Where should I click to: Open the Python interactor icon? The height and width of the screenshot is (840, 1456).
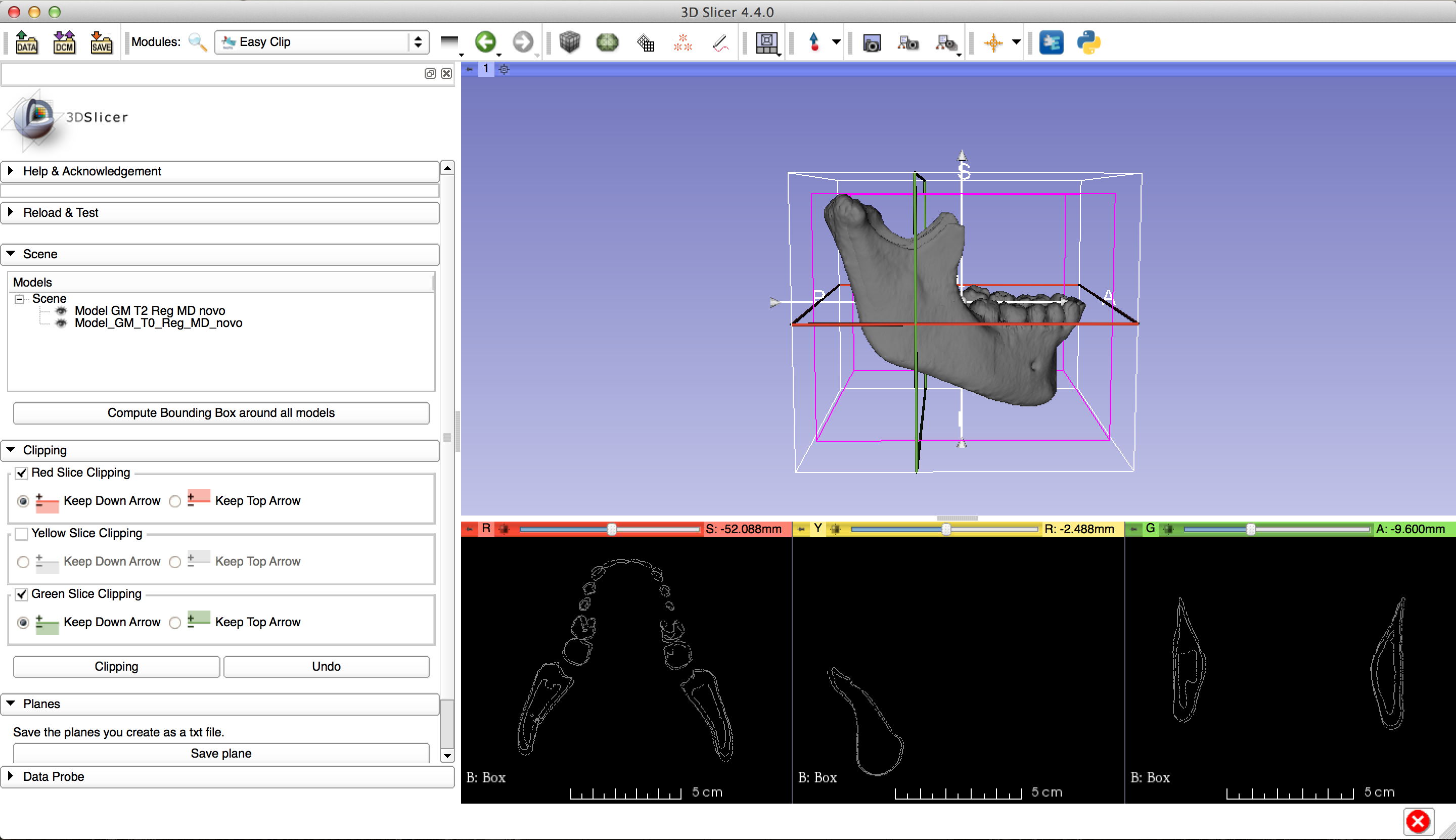pos(1088,42)
